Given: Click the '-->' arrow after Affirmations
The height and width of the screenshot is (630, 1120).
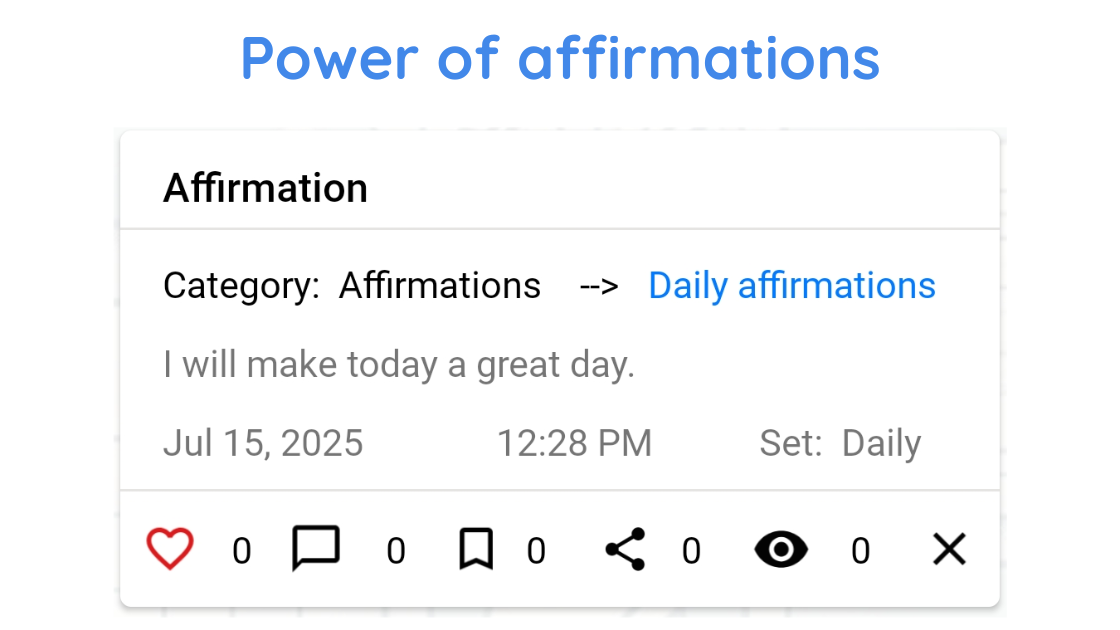Looking at the screenshot, I should pos(599,286).
